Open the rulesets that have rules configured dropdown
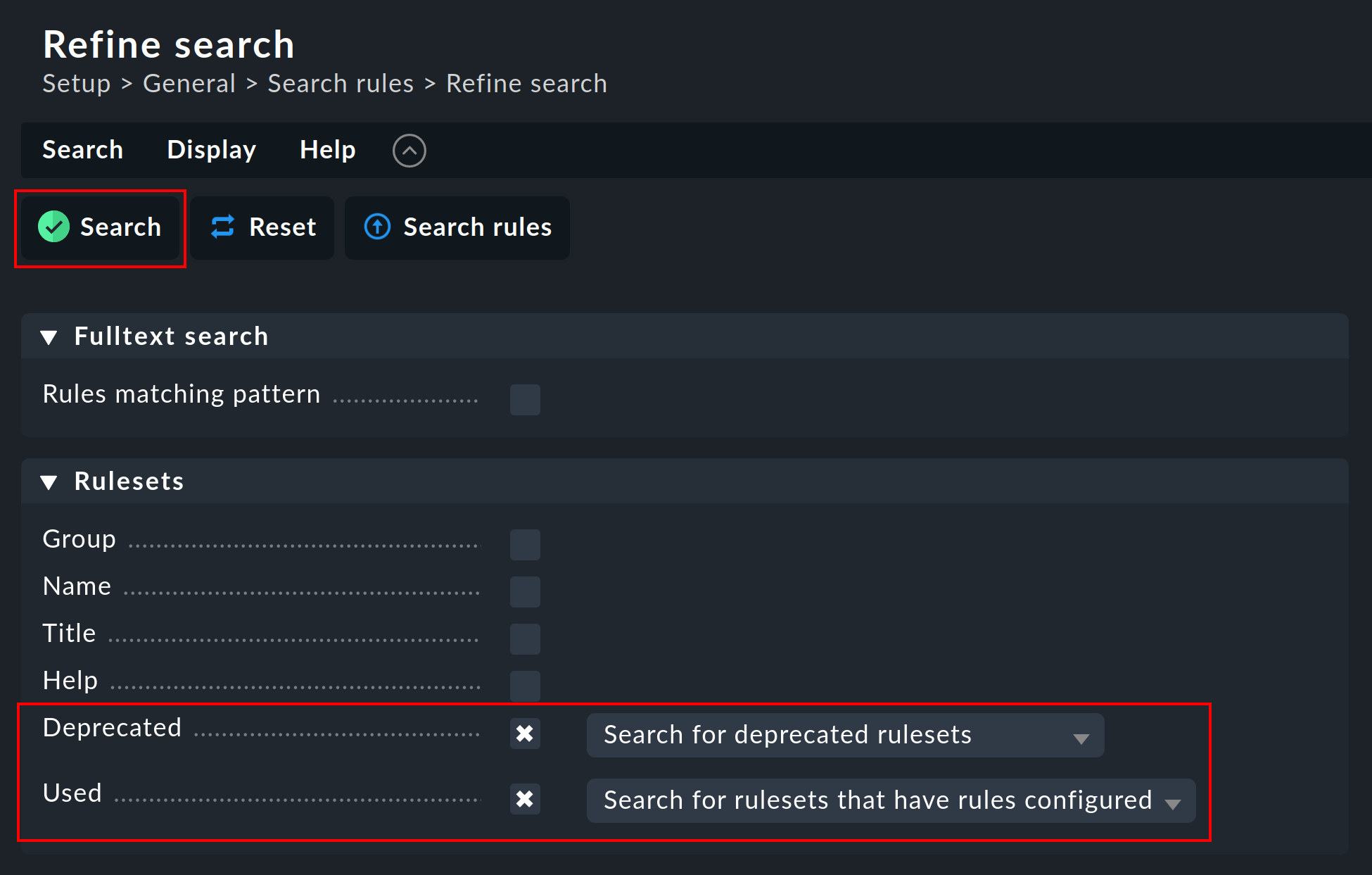This screenshot has width=1372, height=875. (x=891, y=800)
